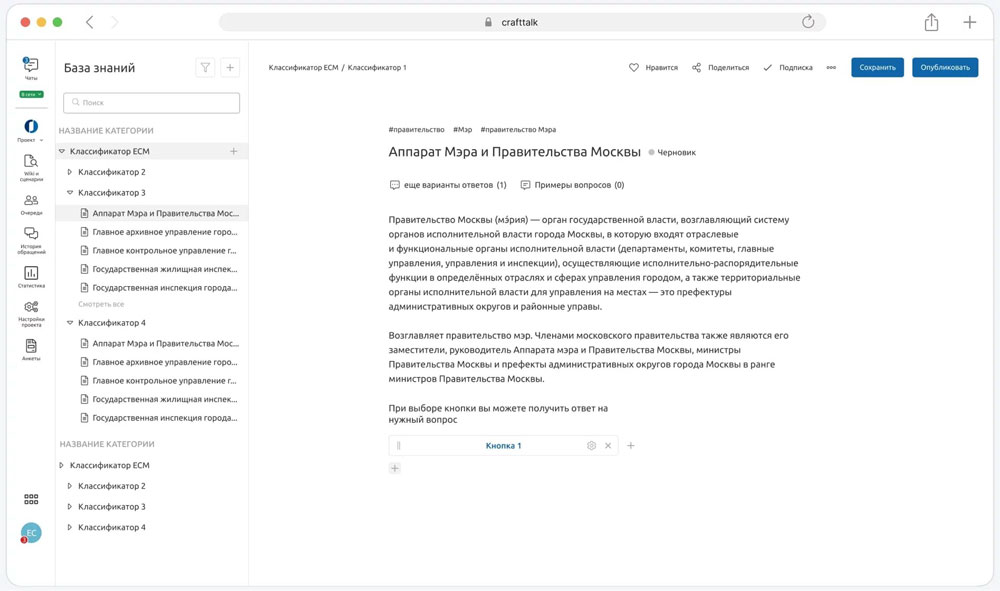Screen dimensions: 1000x591
Task: Click the plus icon below the Кнопка 1 row
Action: (x=395, y=468)
